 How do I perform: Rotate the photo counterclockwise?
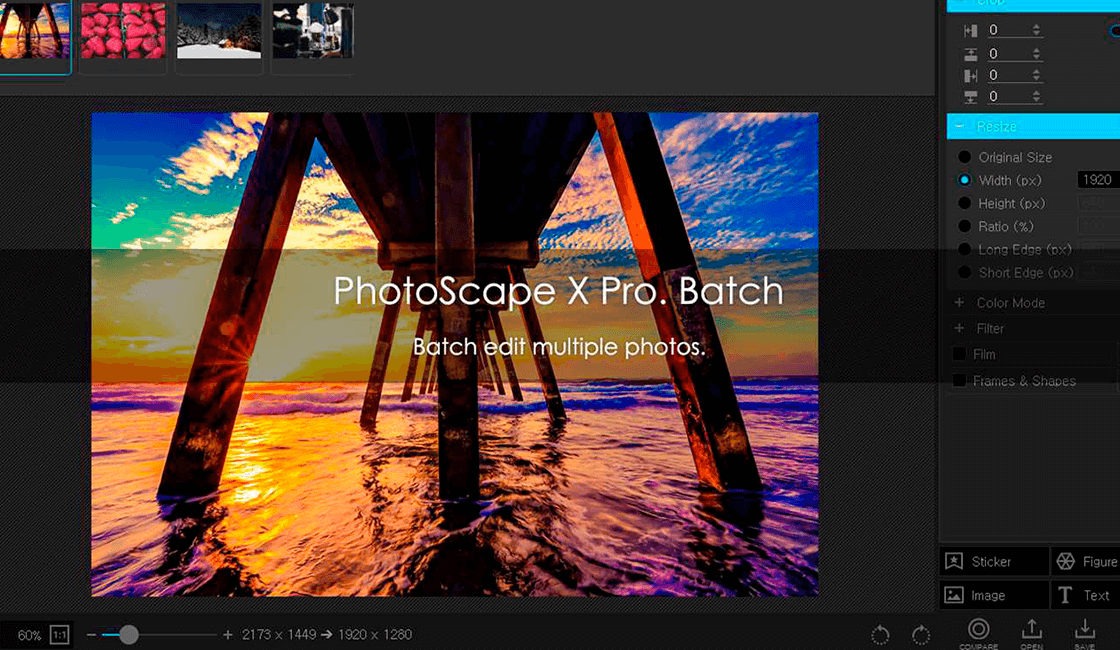[880, 634]
